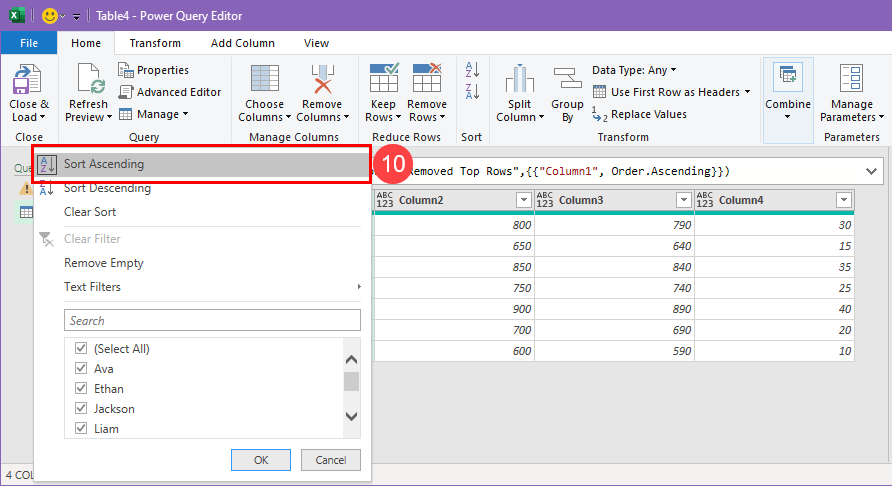Screen dimensions: 892x486
Task: Toggle the (Select All) checkbox
Action: point(81,348)
